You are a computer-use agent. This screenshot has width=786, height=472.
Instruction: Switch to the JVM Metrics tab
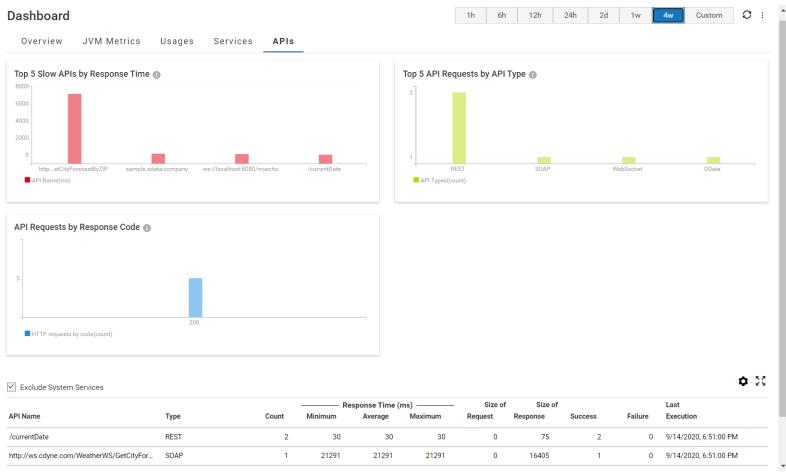pos(111,41)
